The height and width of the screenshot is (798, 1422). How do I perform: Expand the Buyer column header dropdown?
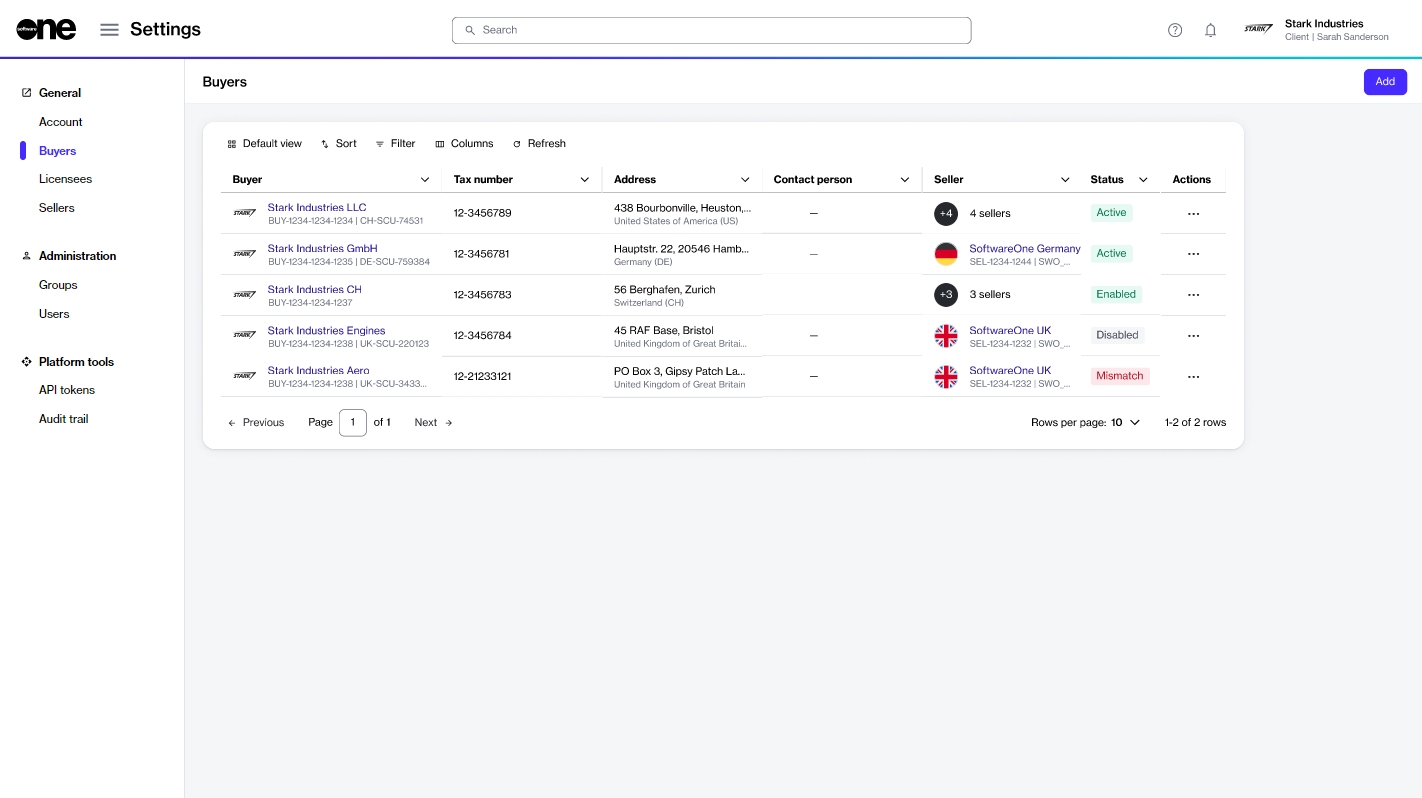[425, 180]
